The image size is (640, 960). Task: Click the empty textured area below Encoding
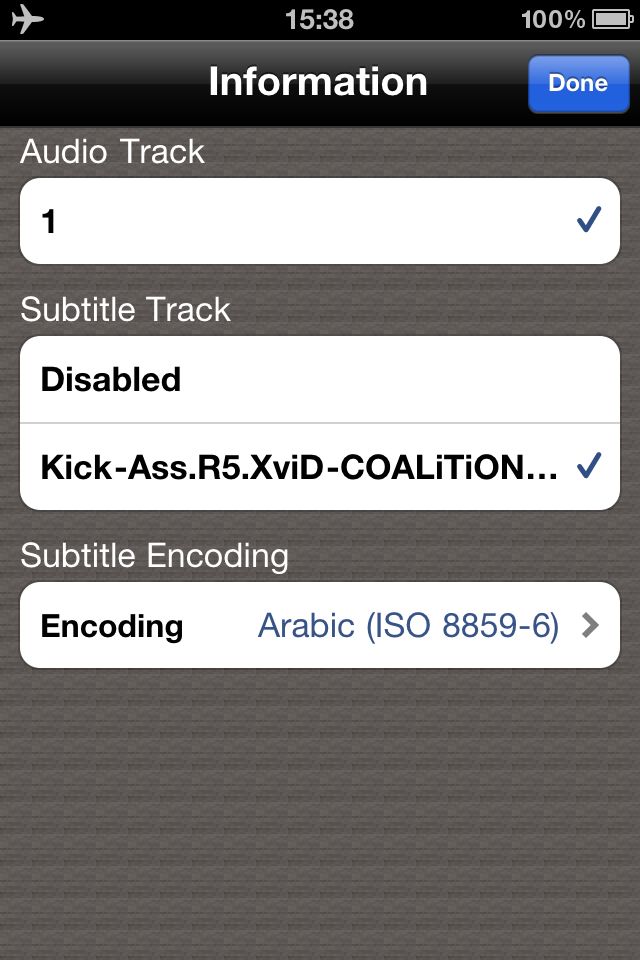(x=320, y=808)
